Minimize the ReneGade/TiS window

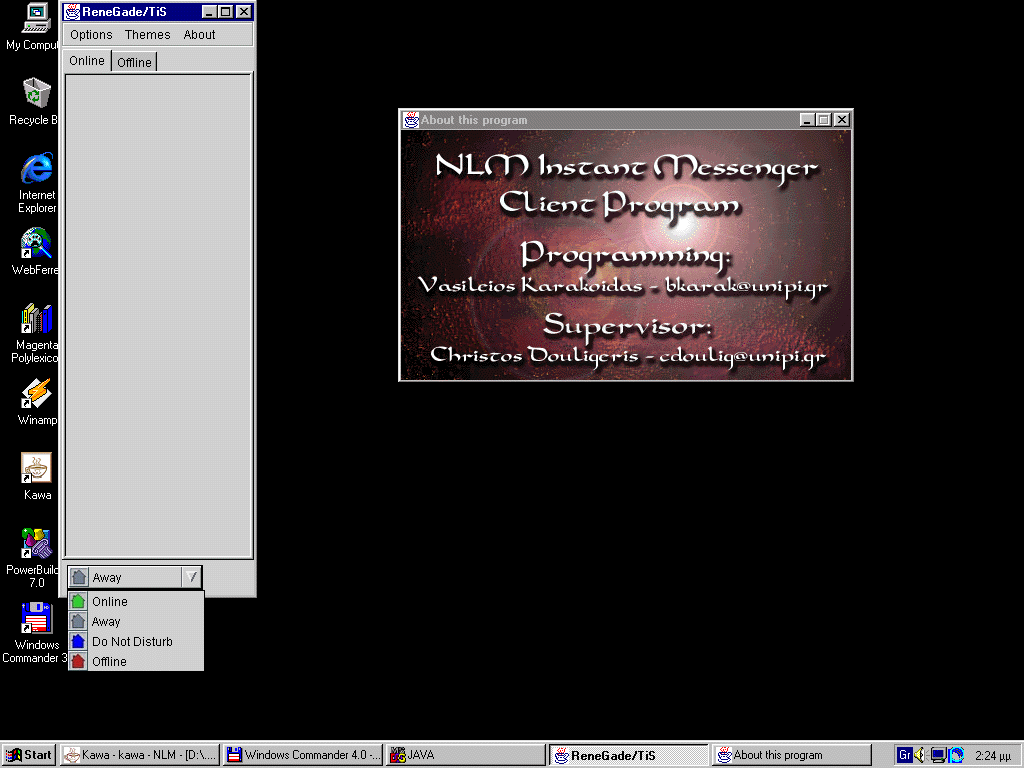209,12
